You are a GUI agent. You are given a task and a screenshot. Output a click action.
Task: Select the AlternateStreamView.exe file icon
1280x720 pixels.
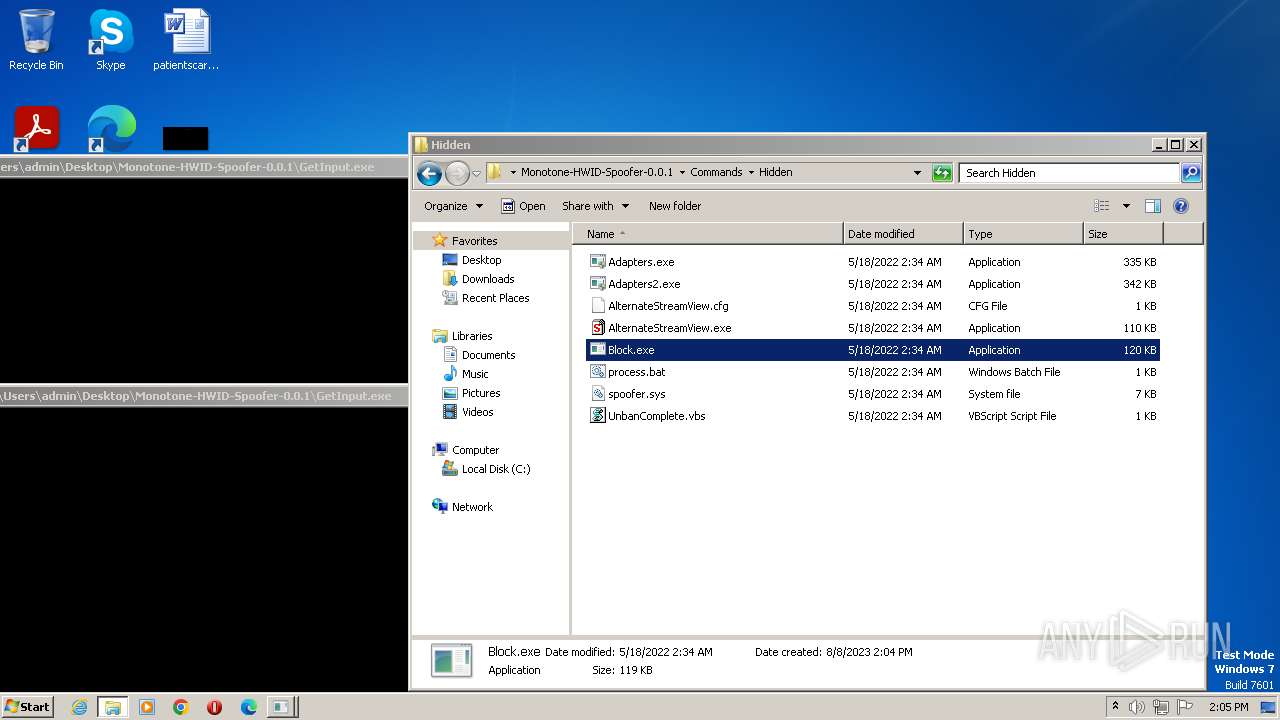pos(598,328)
